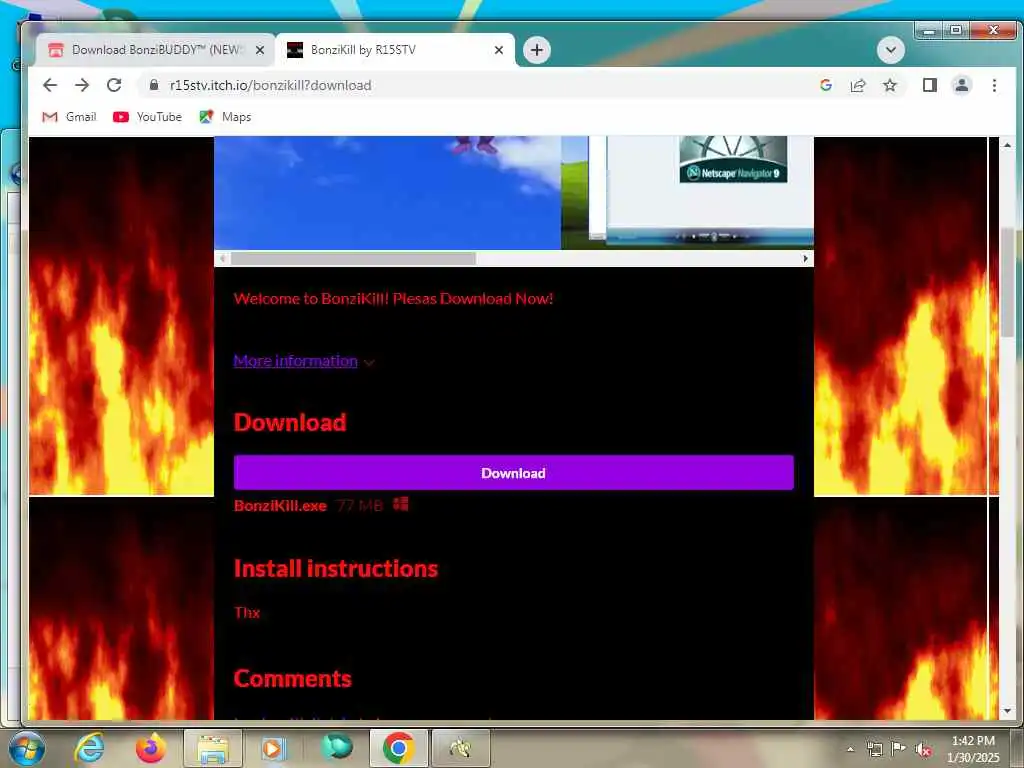Screen dimensions: 1024x768
Task: Open the teal globe taskbar app
Action: coord(336,748)
